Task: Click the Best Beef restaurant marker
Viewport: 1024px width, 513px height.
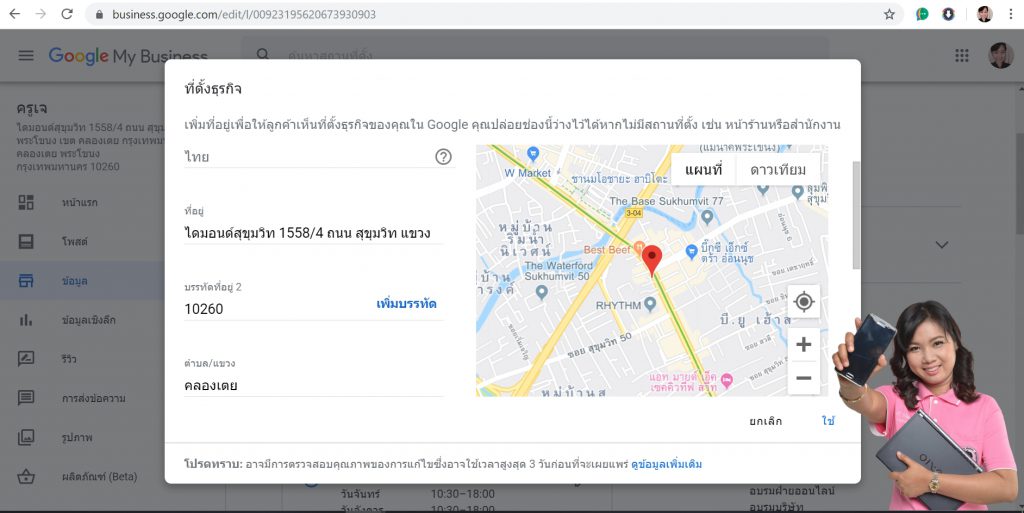Action: point(639,249)
